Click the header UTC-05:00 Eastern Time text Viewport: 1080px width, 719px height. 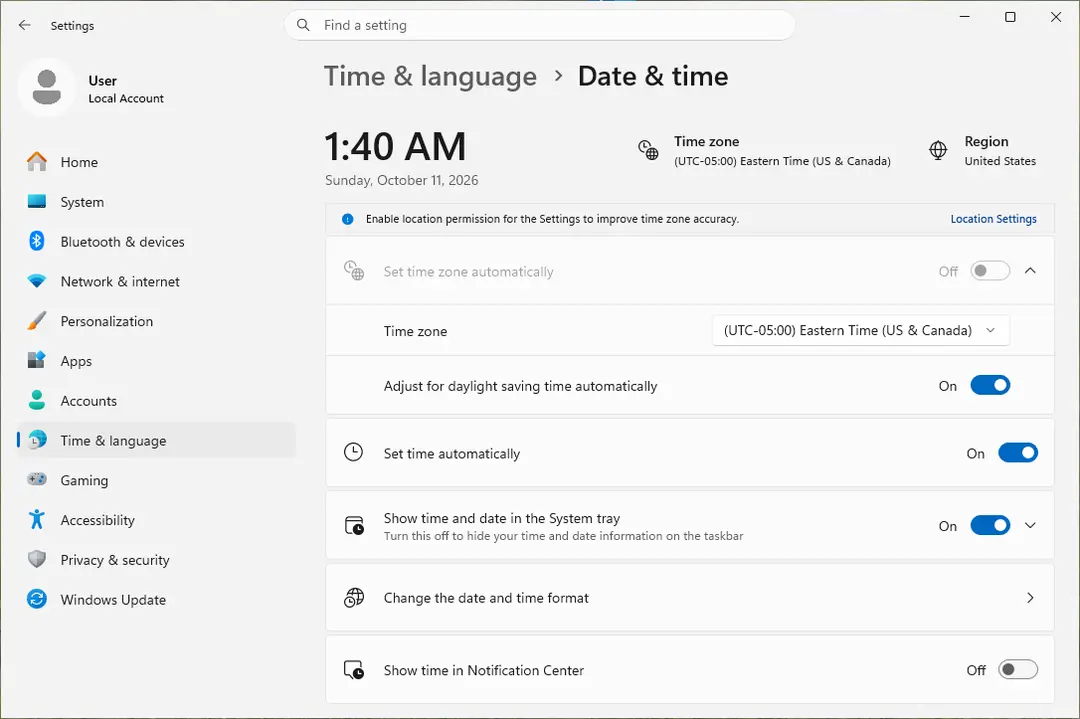tap(782, 161)
